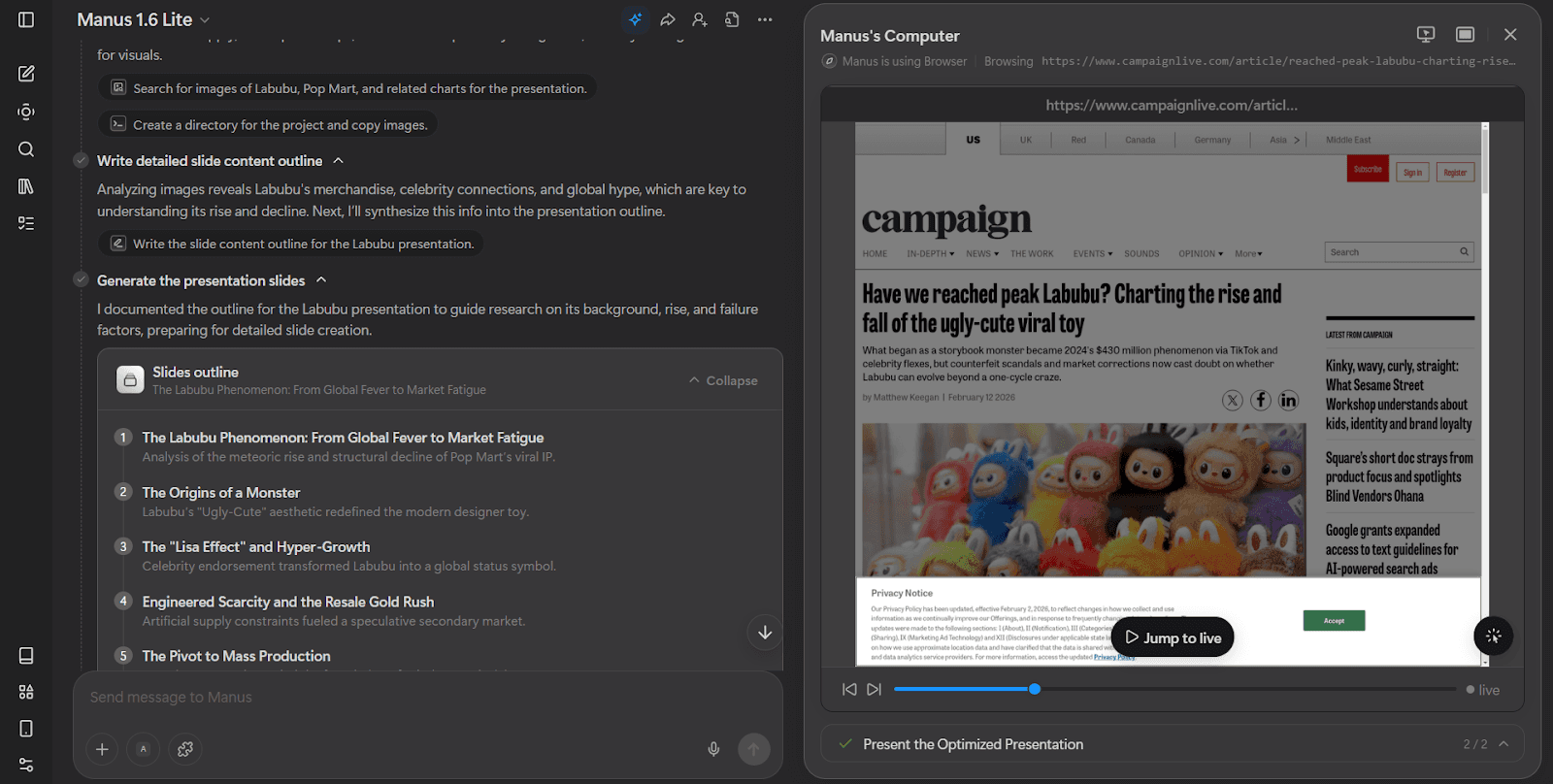Invite collaborators with the add-person icon
The width and height of the screenshot is (1553, 784).
tap(700, 19)
